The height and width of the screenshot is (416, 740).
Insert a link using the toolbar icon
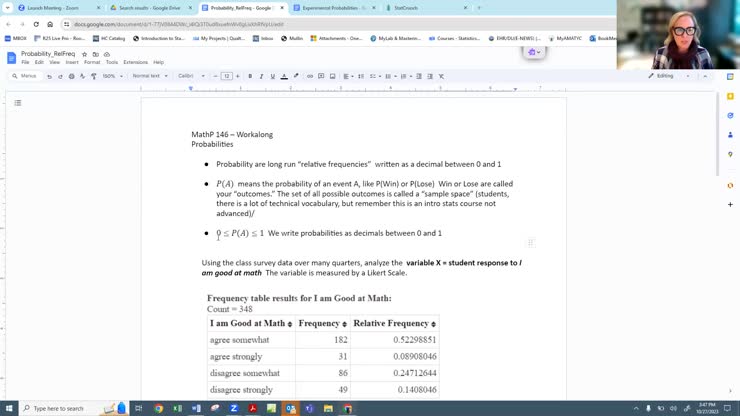coord(310,76)
